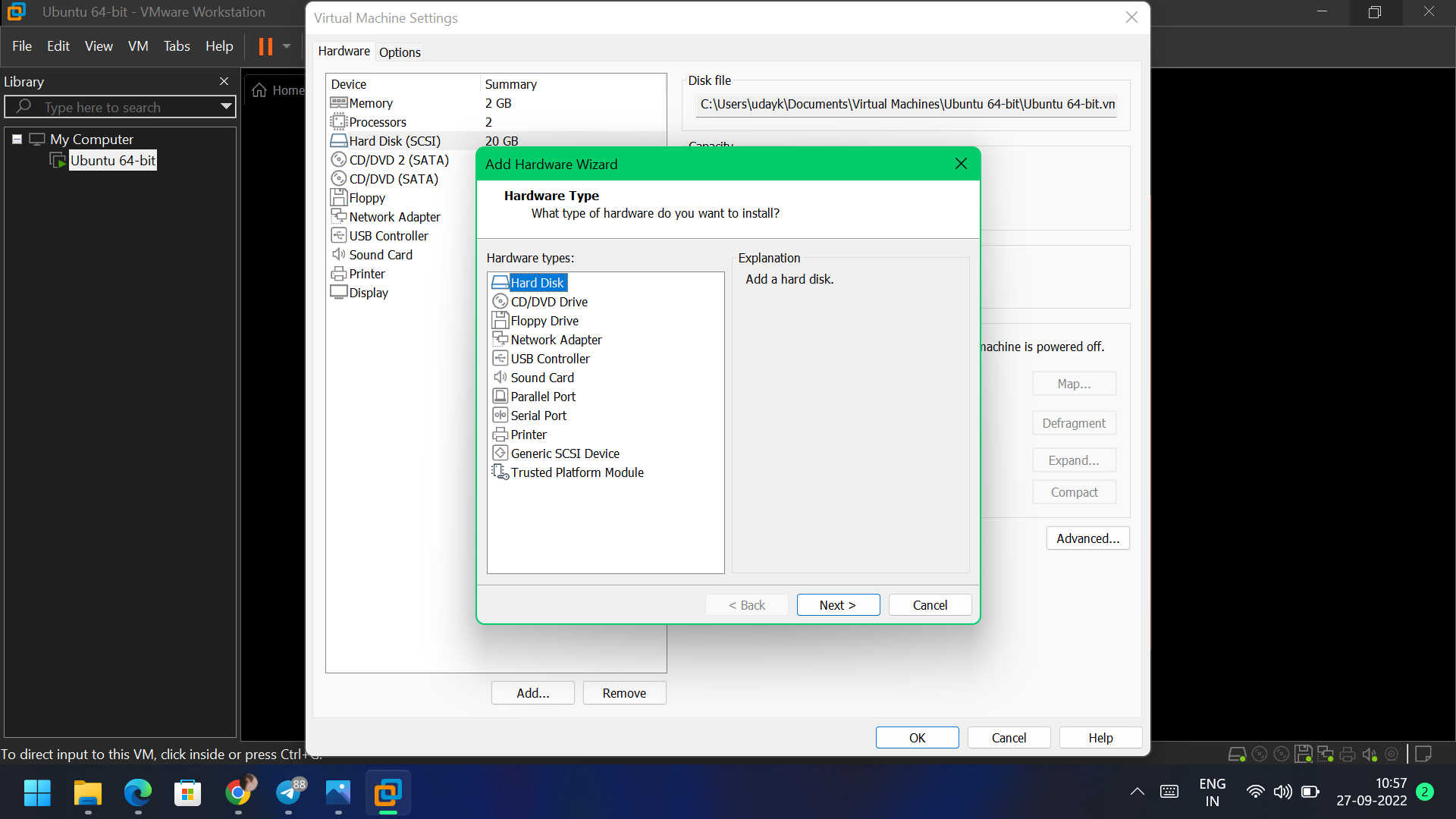Pick the Serial Port icon in the wizard
The image size is (1456, 819).
point(500,416)
